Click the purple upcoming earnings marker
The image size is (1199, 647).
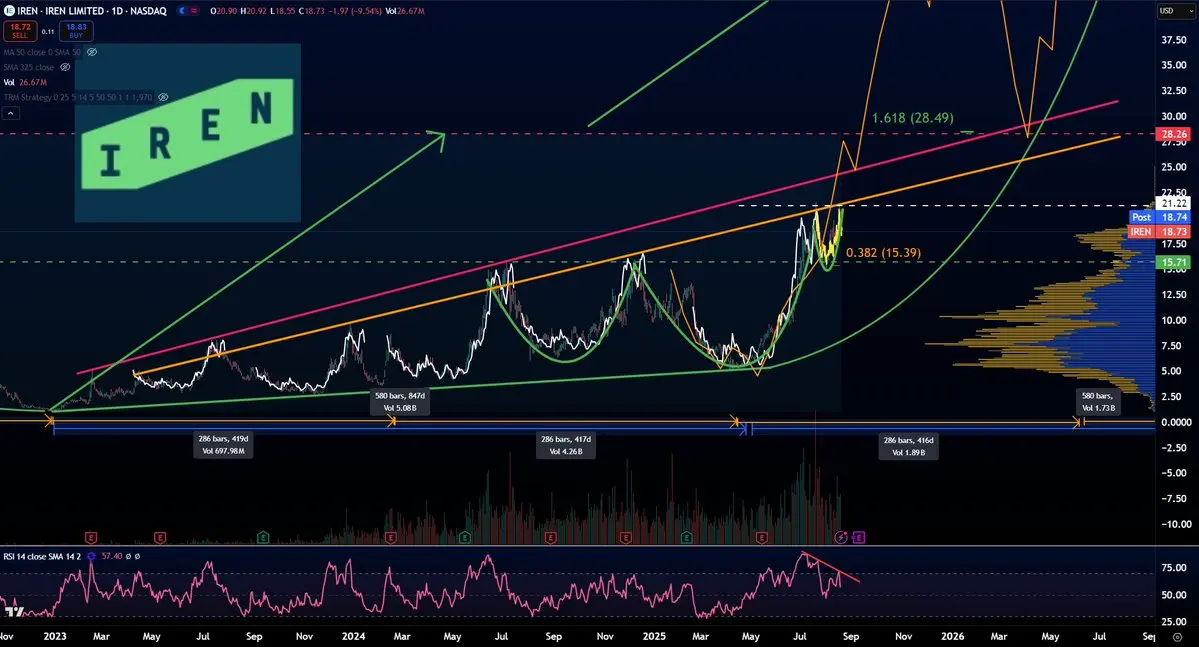click(x=858, y=538)
